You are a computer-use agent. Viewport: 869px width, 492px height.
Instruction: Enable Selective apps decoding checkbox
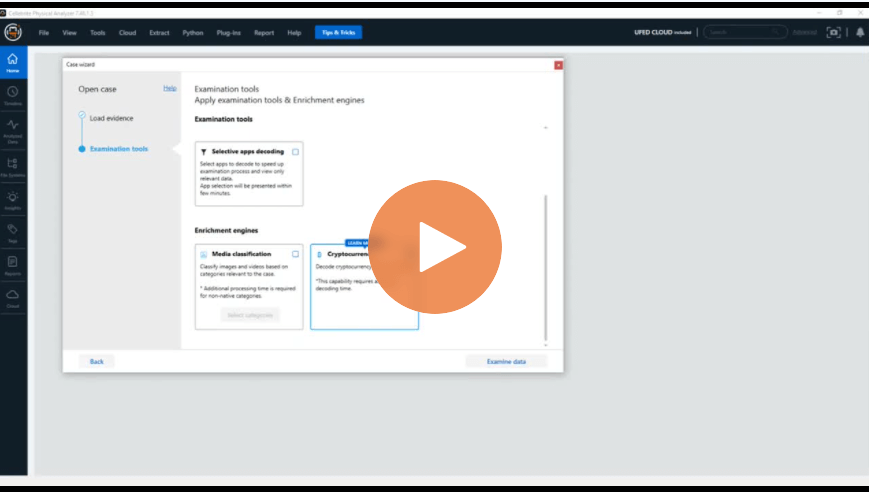pyautogui.click(x=295, y=152)
